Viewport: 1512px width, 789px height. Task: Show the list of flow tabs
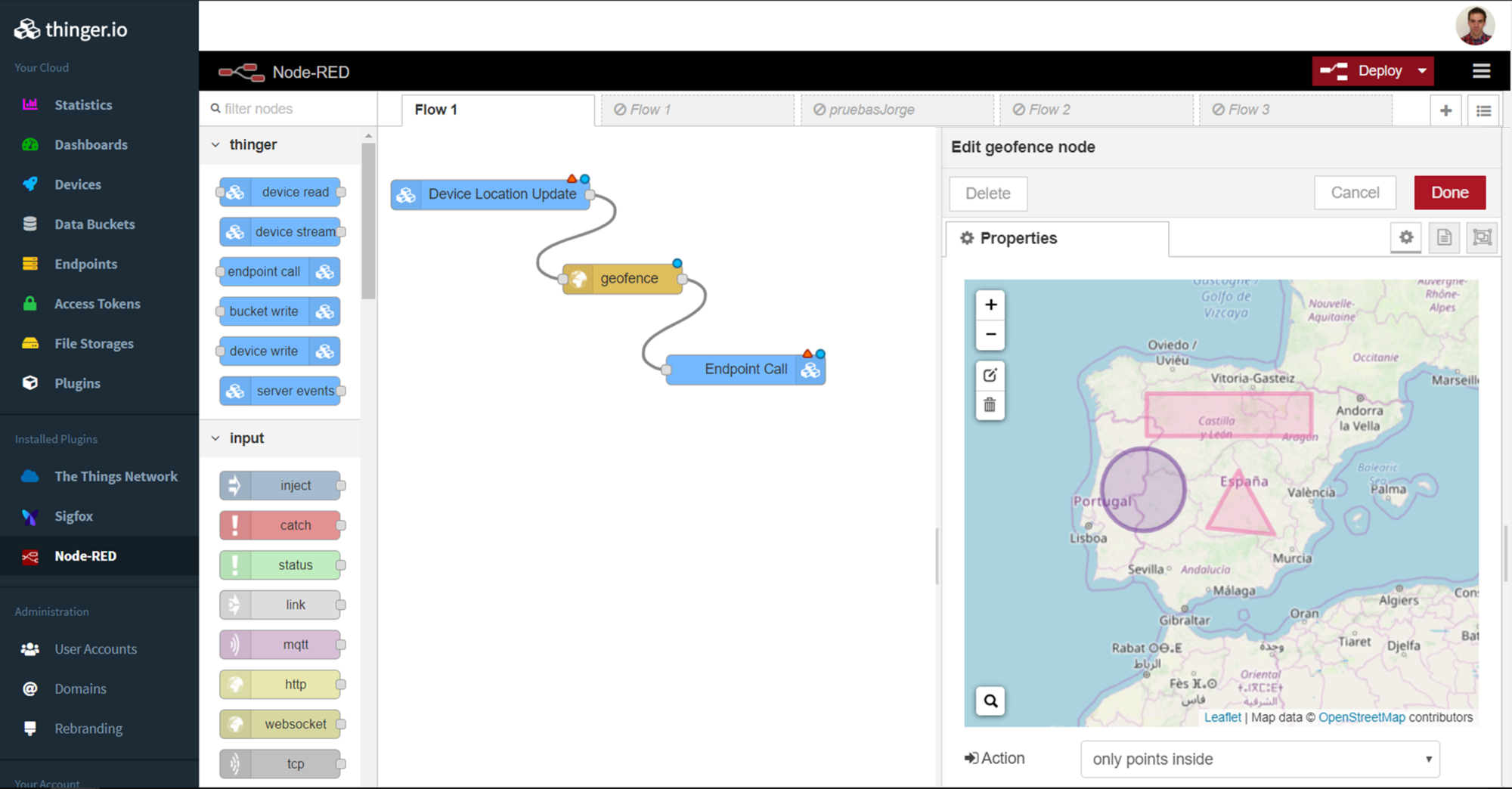click(x=1483, y=110)
